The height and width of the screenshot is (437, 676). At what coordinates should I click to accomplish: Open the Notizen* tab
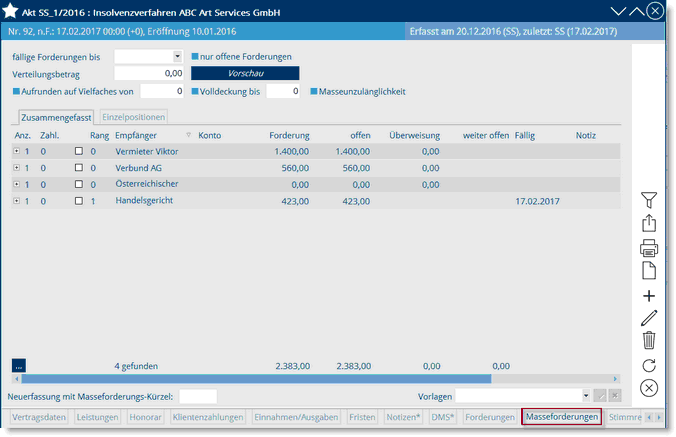[x=403, y=417]
